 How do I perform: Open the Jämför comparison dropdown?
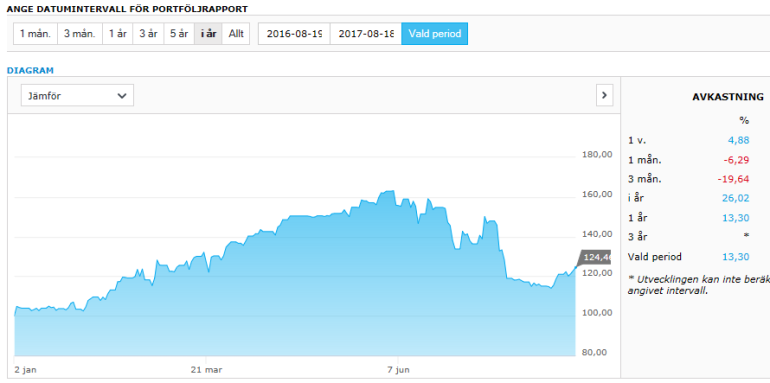pyautogui.click(x=77, y=95)
